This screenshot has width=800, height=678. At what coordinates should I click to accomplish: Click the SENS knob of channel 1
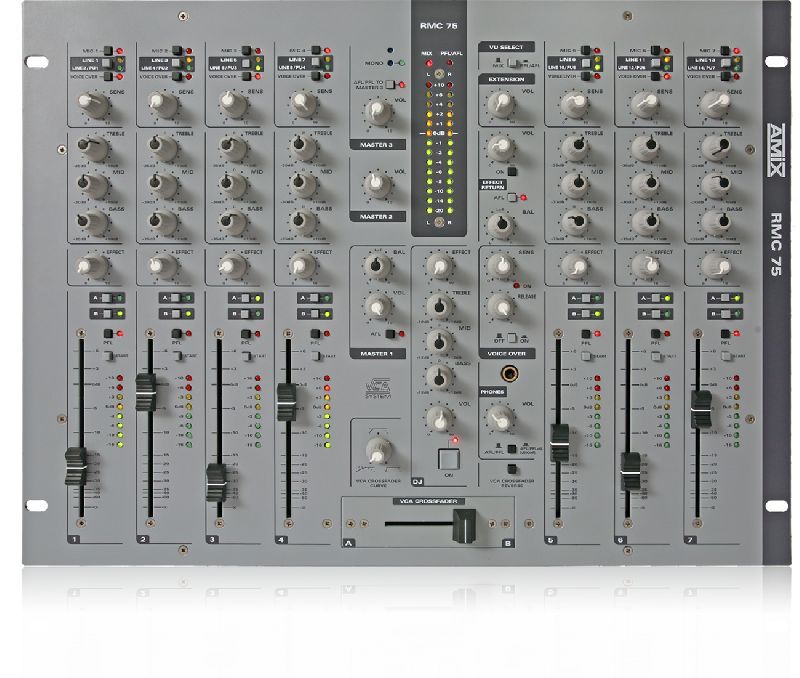(93, 104)
